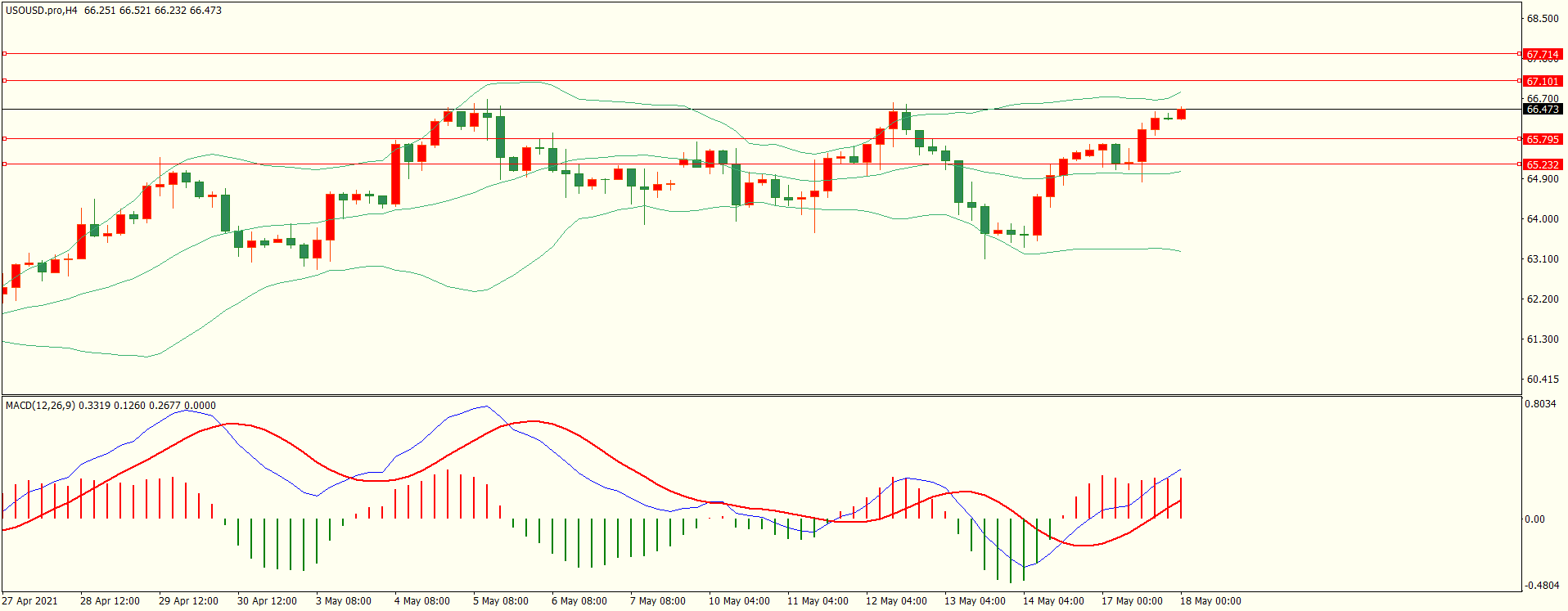Click the 68.500 price scale value

(1543, 19)
